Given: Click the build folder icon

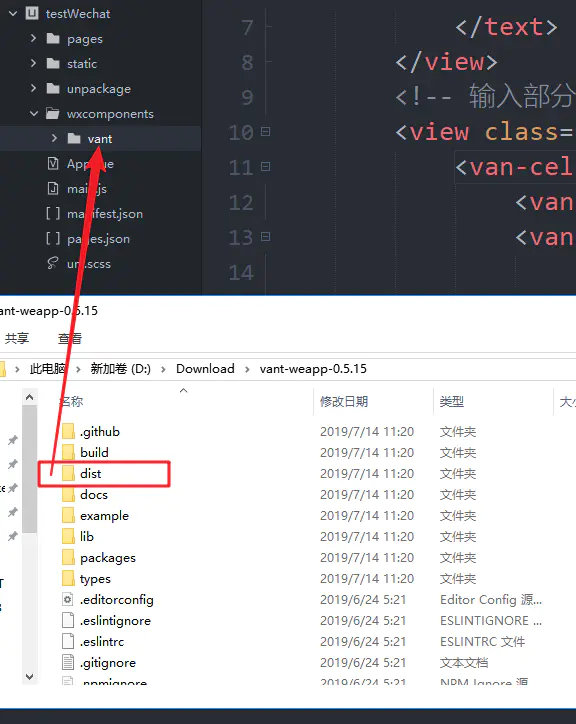Looking at the screenshot, I should (68, 452).
